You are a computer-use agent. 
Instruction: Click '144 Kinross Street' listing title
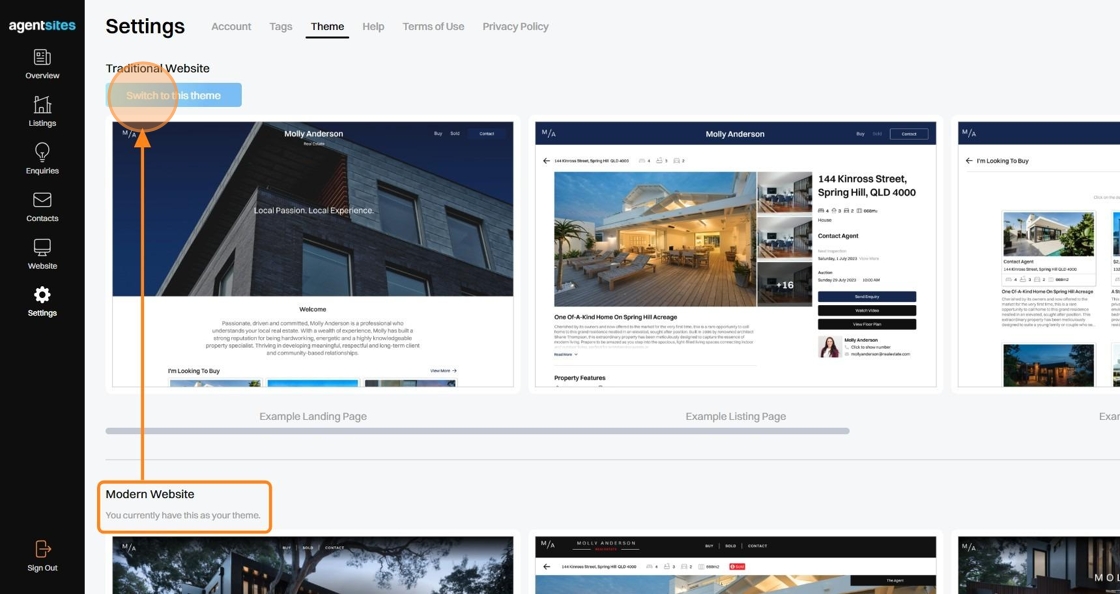[866, 186]
